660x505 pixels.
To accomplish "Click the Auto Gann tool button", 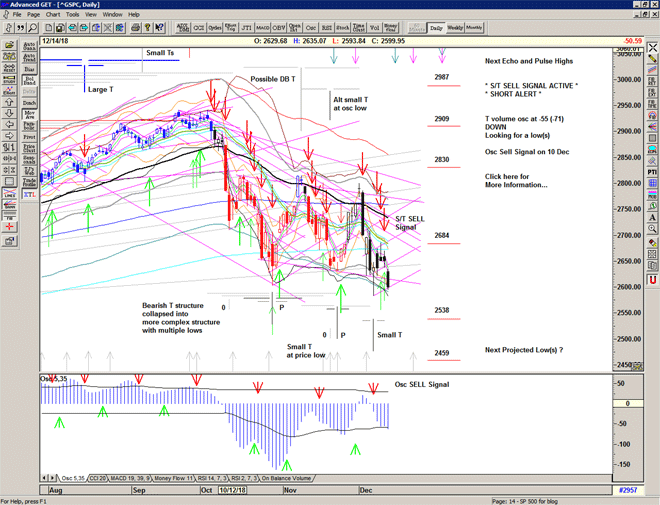I will coord(29,47).
